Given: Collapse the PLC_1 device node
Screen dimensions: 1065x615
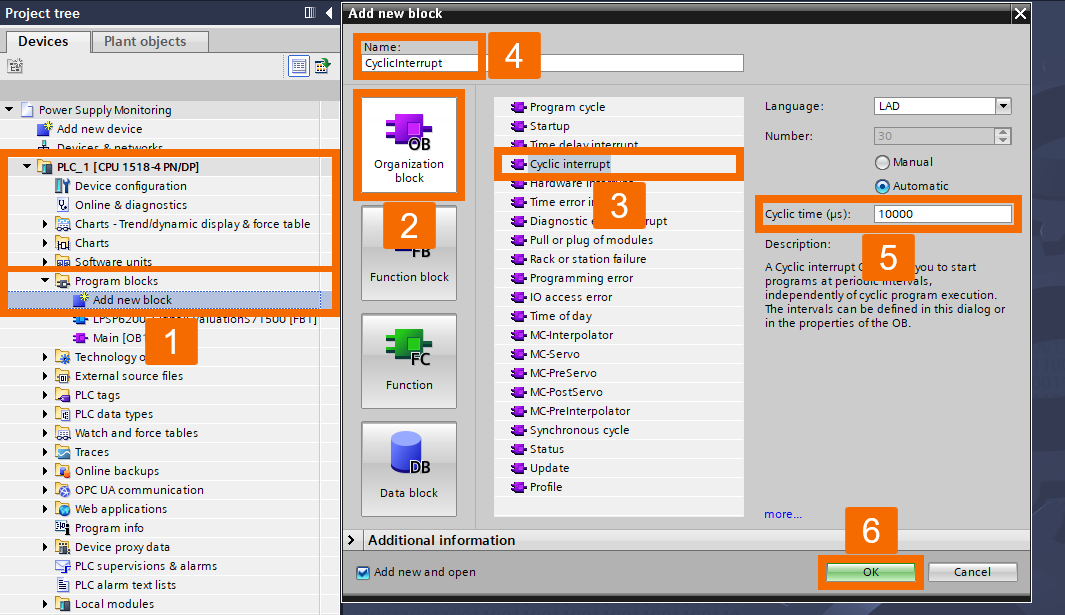Looking at the screenshot, I should pyautogui.click(x=27, y=166).
